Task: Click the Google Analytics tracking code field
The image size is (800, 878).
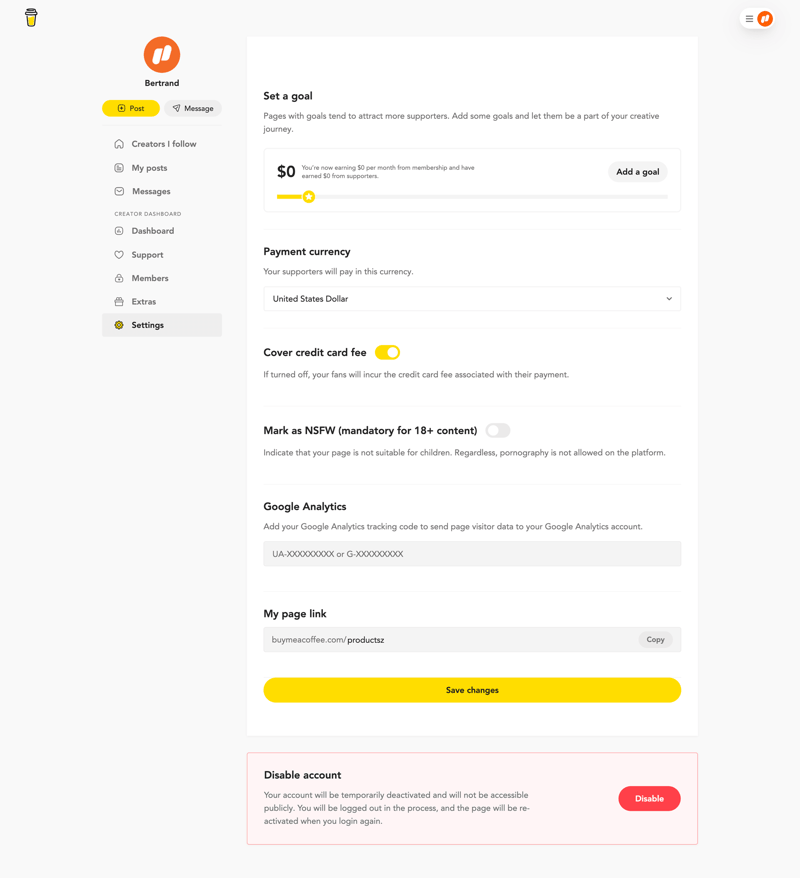Action: 471,553
